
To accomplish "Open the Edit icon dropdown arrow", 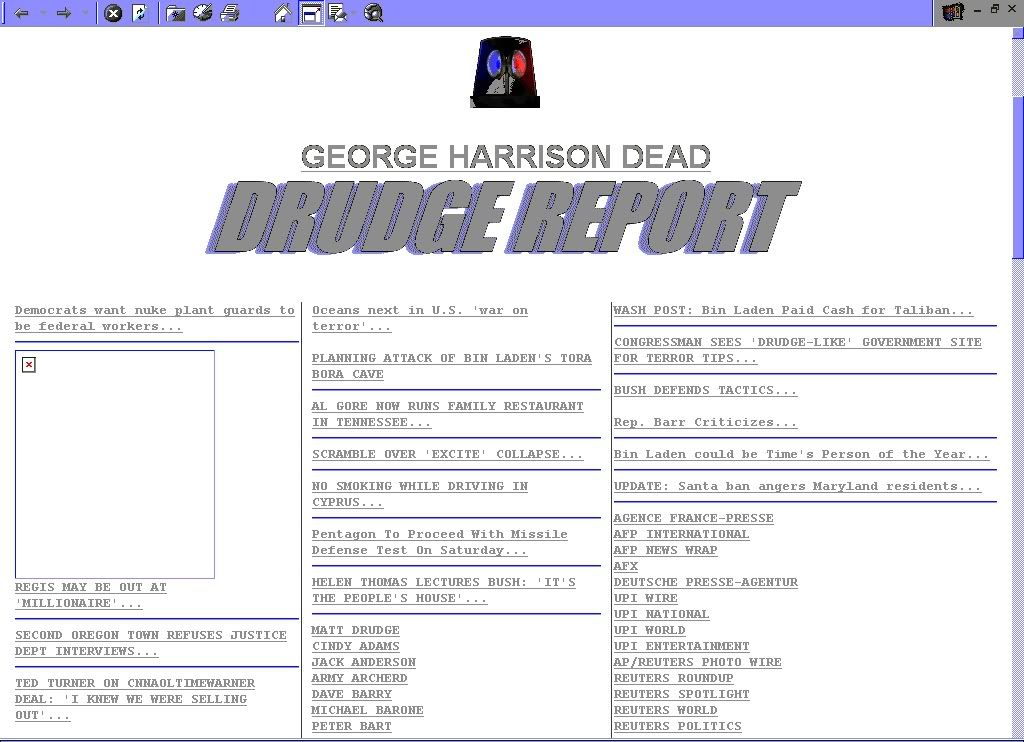I will (354, 13).
